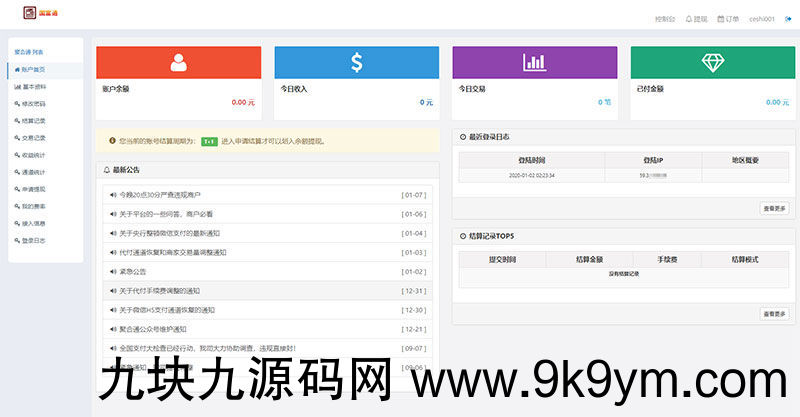Open 申请提现 in the sidebar

[x=32, y=188]
